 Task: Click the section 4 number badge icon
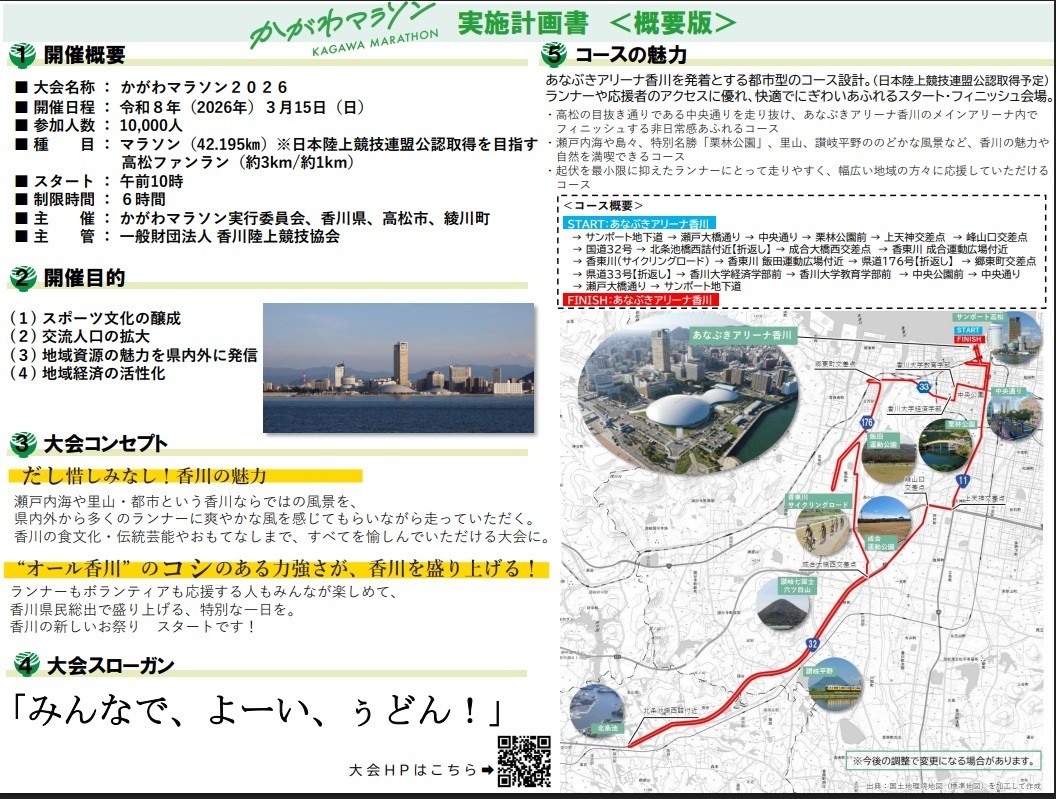[x=23, y=664]
